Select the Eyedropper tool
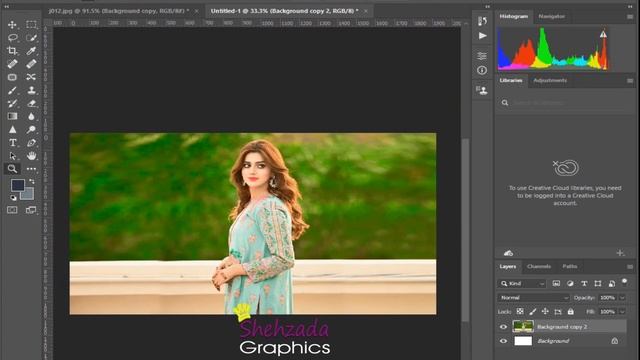Image resolution: width=640 pixels, height=360 pixels. (x=31, y=51)
